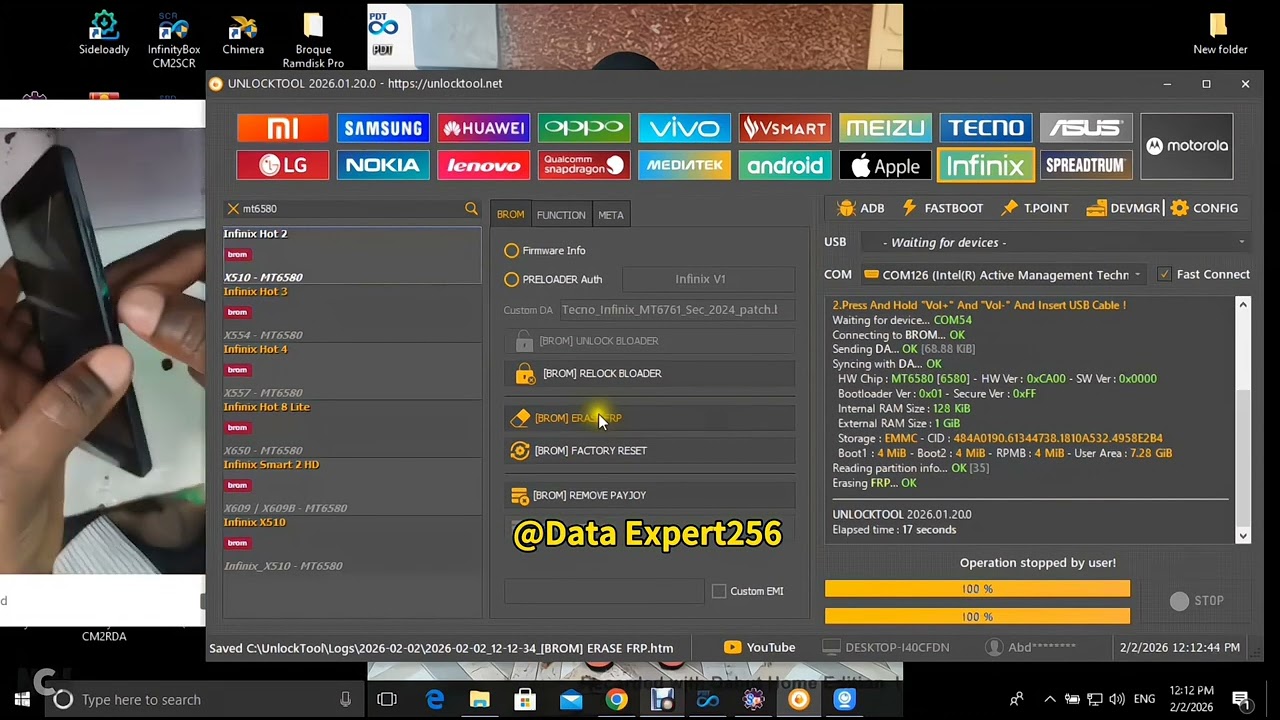Select the Lenovo brand tile

[483, 165]
